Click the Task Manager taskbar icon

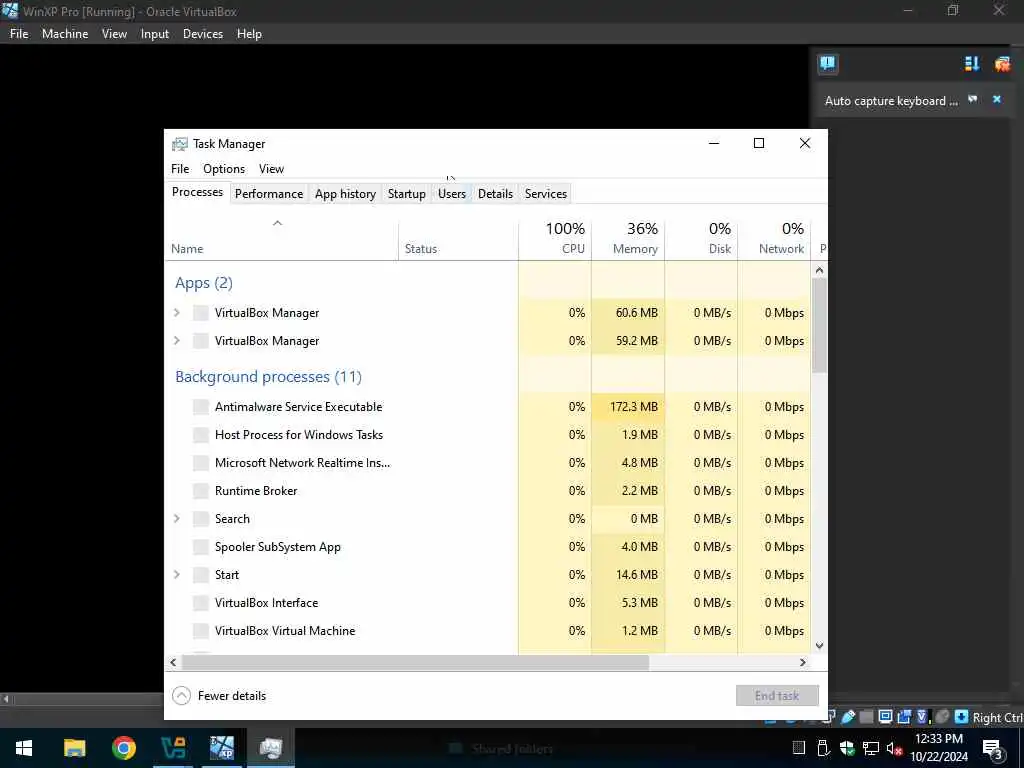271,748
